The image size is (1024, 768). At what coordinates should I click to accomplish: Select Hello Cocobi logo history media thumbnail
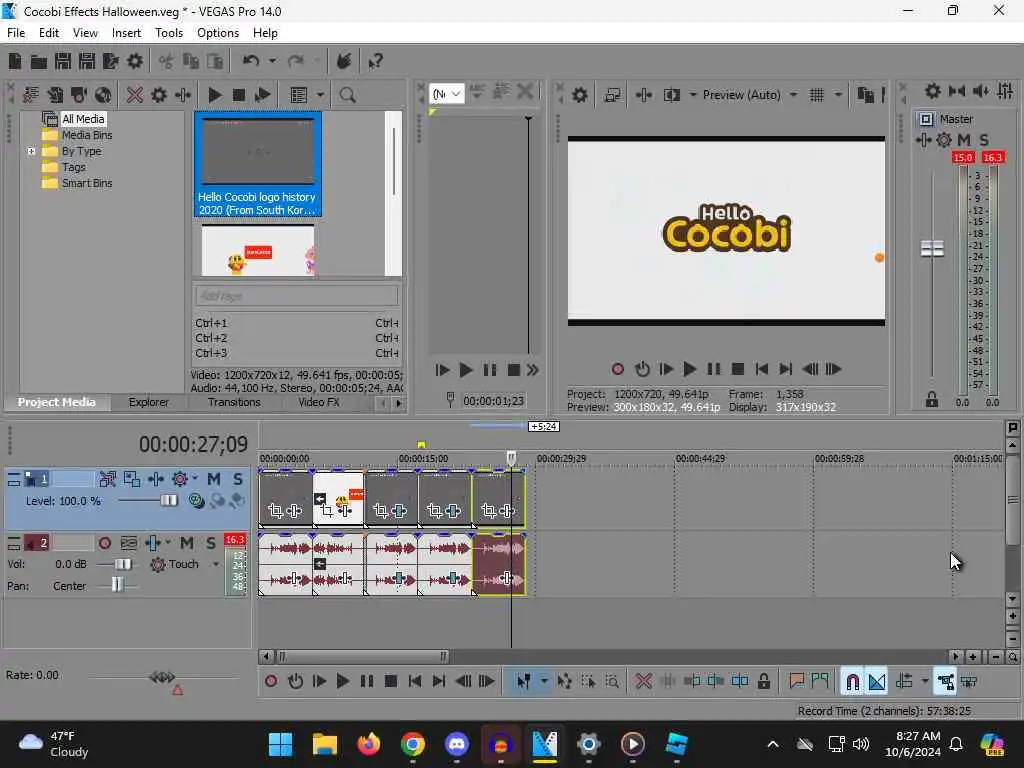(257, 164)
